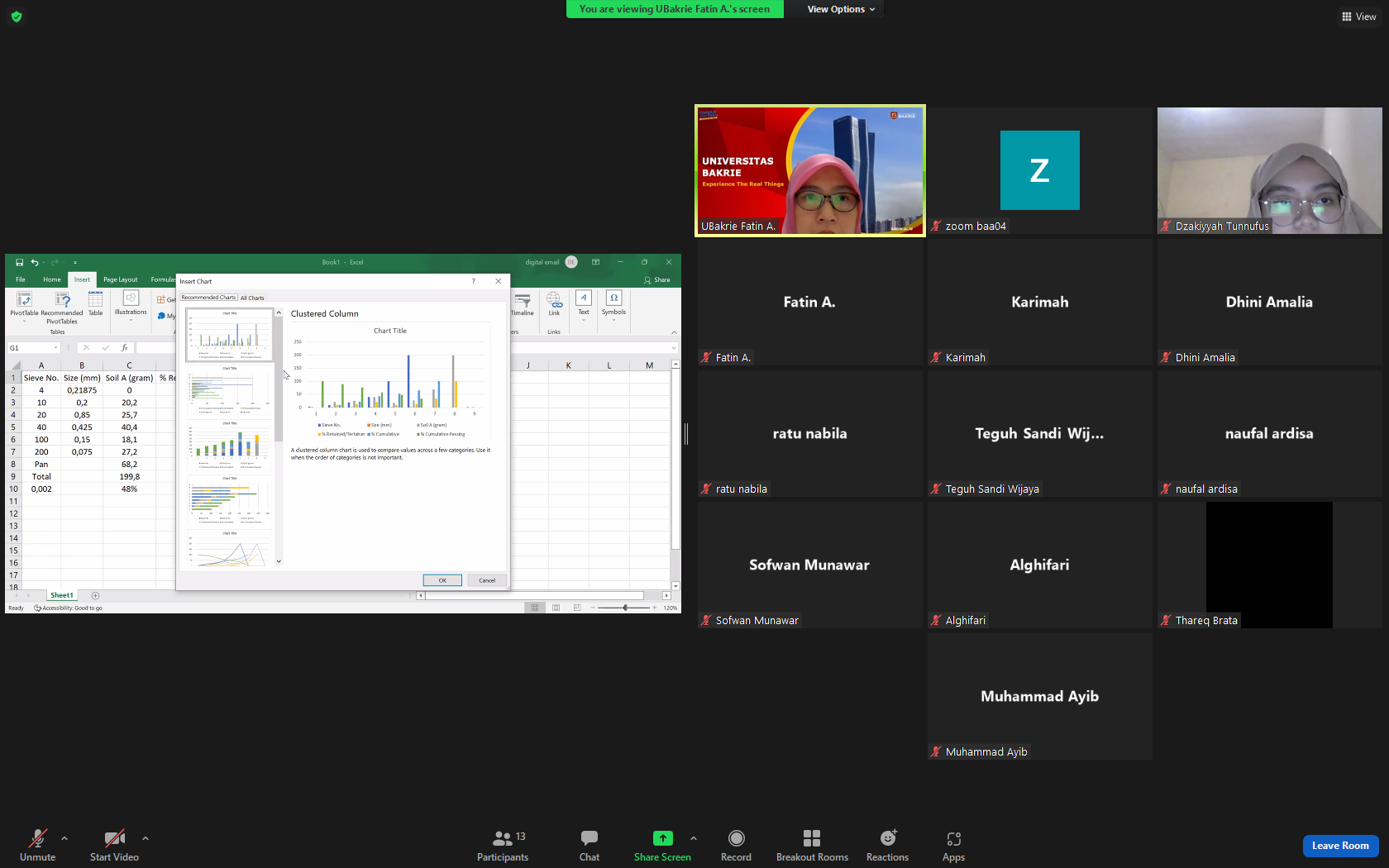Open the Home tab in Excel
This screenshot has width=1389, height=868.
click(x=52, y=279)
